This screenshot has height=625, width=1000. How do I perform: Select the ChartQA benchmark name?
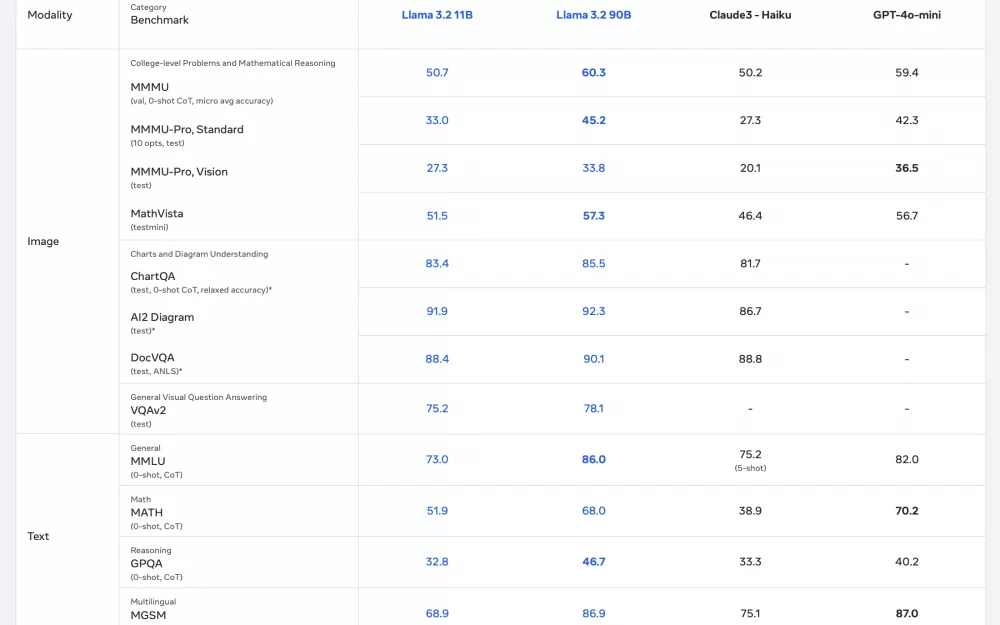coord(152,276)
